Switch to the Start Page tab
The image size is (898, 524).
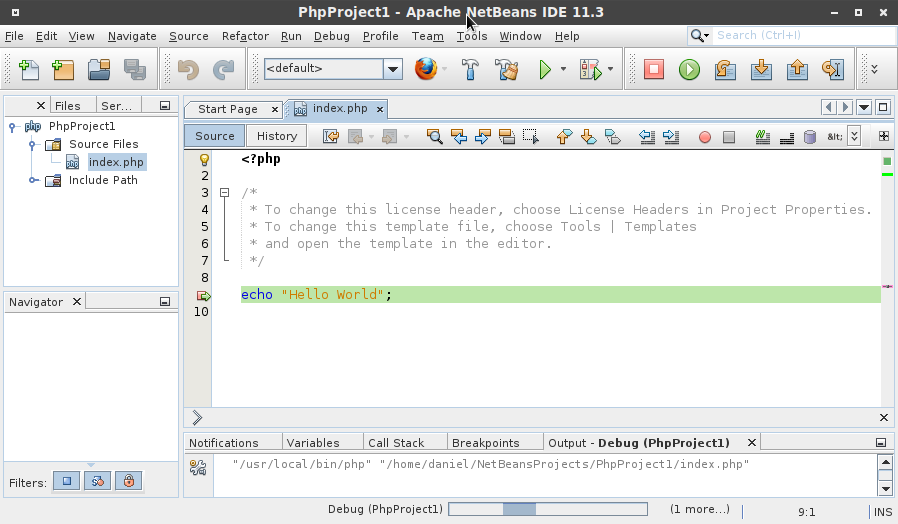(x=227, y=109)
